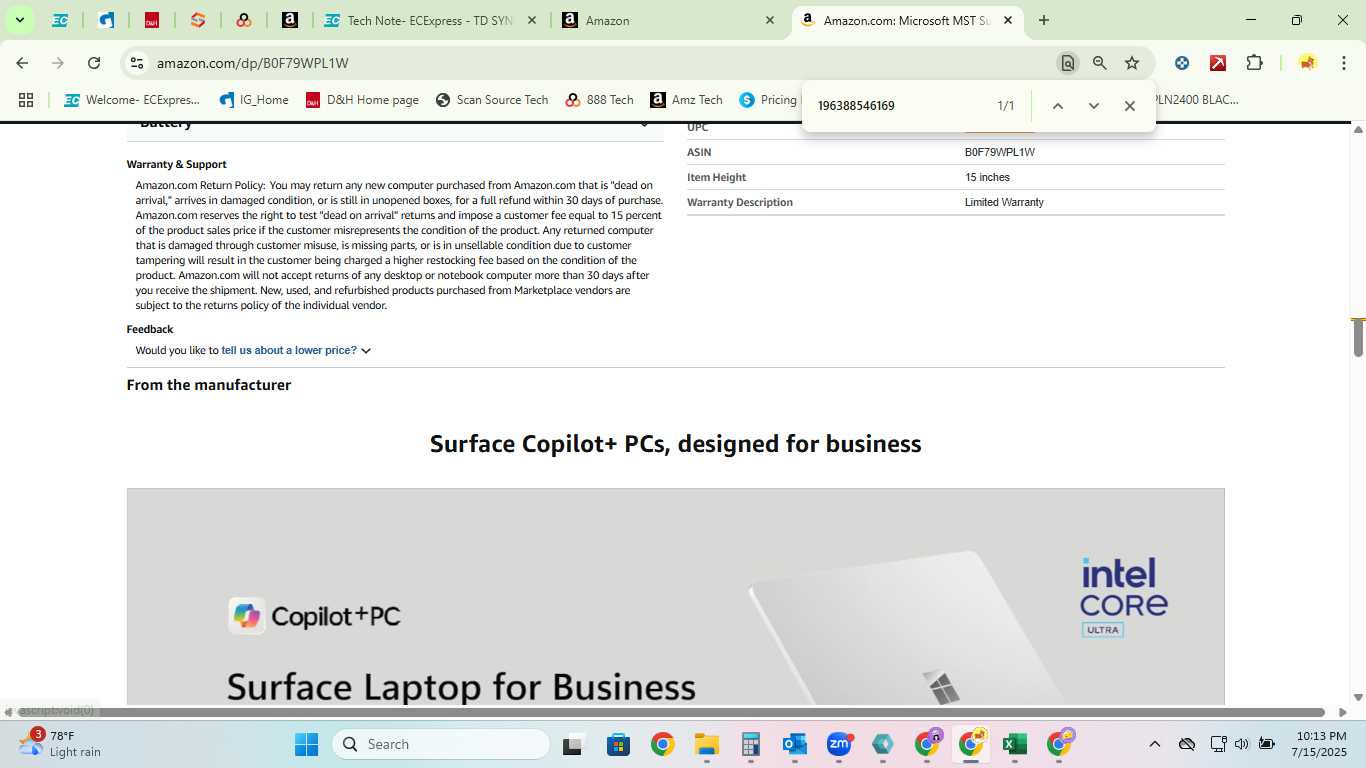This screenshot has width=1366, height=768.
Task: View site information icon in address bar
Action: click(x=137, y=63)
